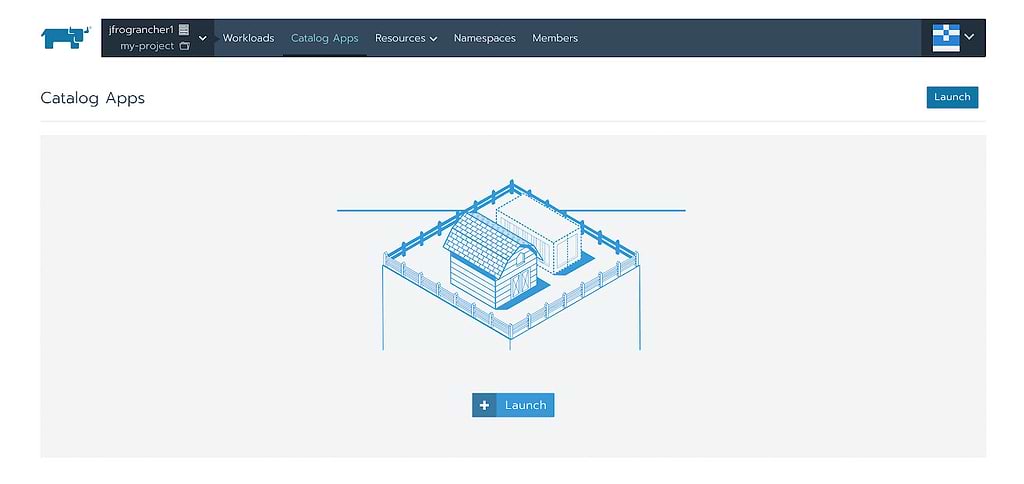Image resolution: width=1024 pixels, height=484 pixels.
Task: Click the cluster icon beside jfrograncher1
Action: click(x=184, y=29)
